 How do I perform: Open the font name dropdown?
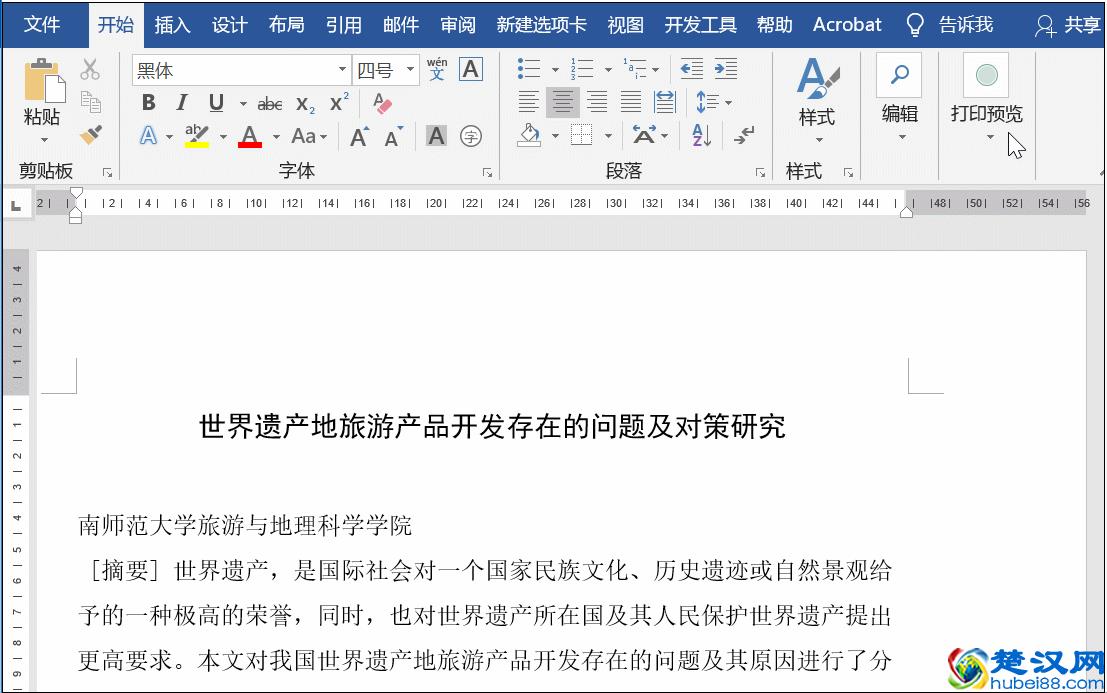pyautogui.click(x=341, y=68)
